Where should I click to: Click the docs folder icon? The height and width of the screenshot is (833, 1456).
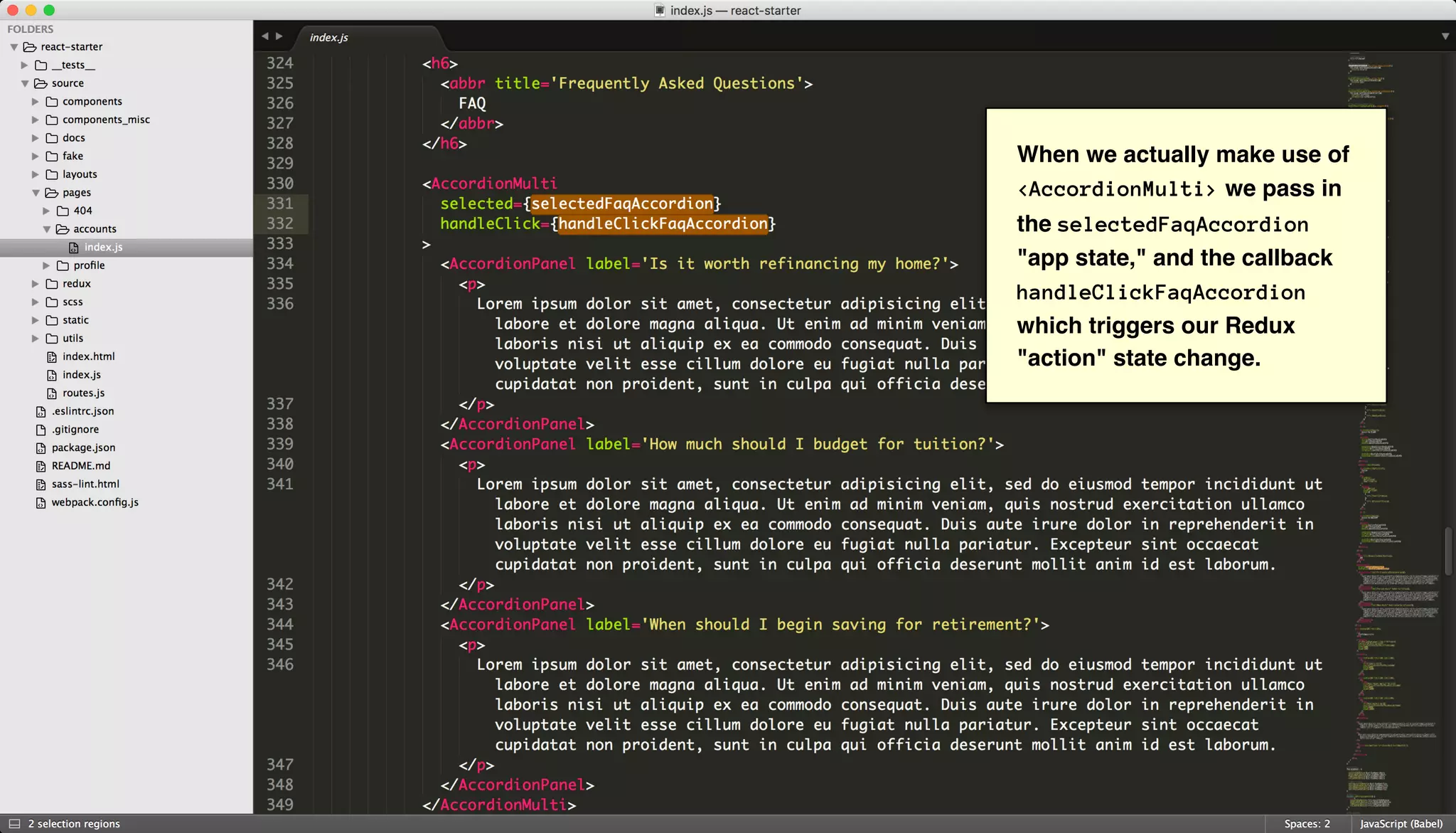(52, 138)
